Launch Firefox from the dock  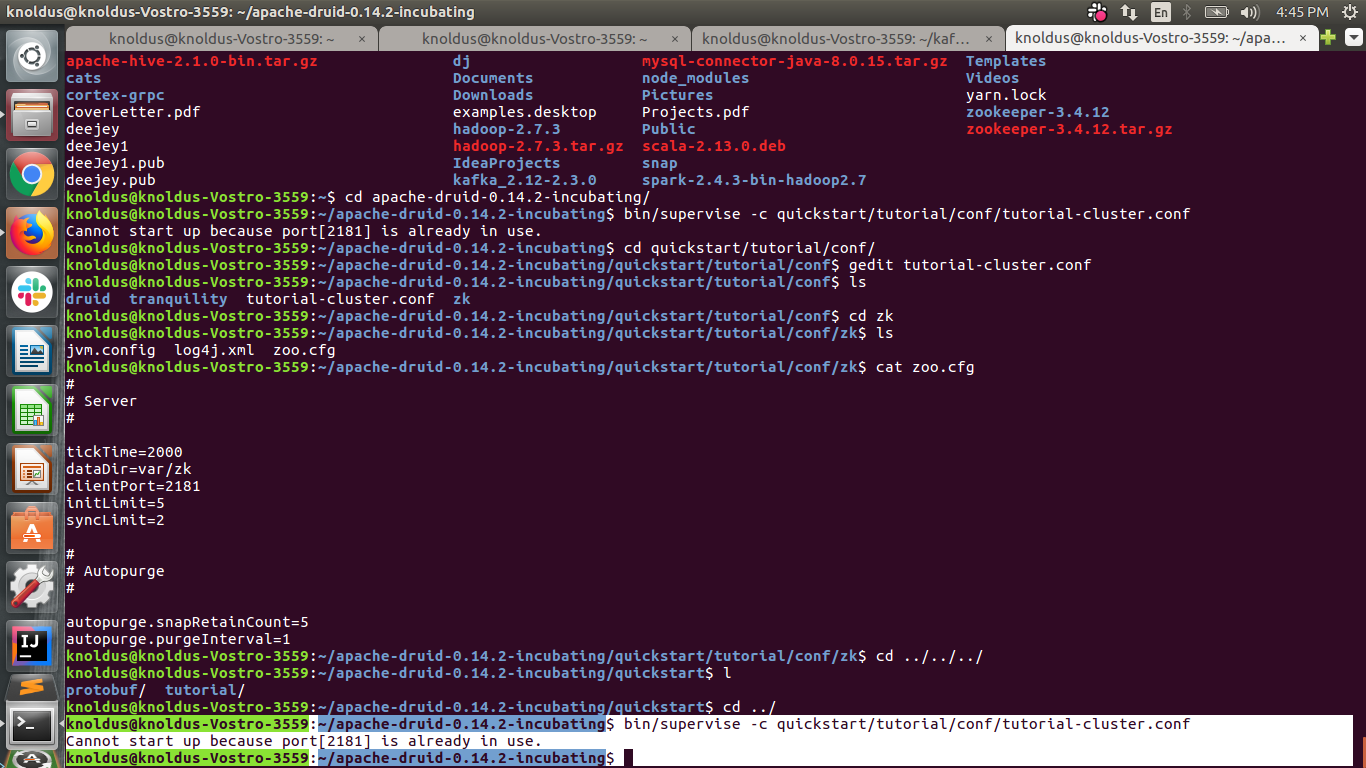click(32, 232)
